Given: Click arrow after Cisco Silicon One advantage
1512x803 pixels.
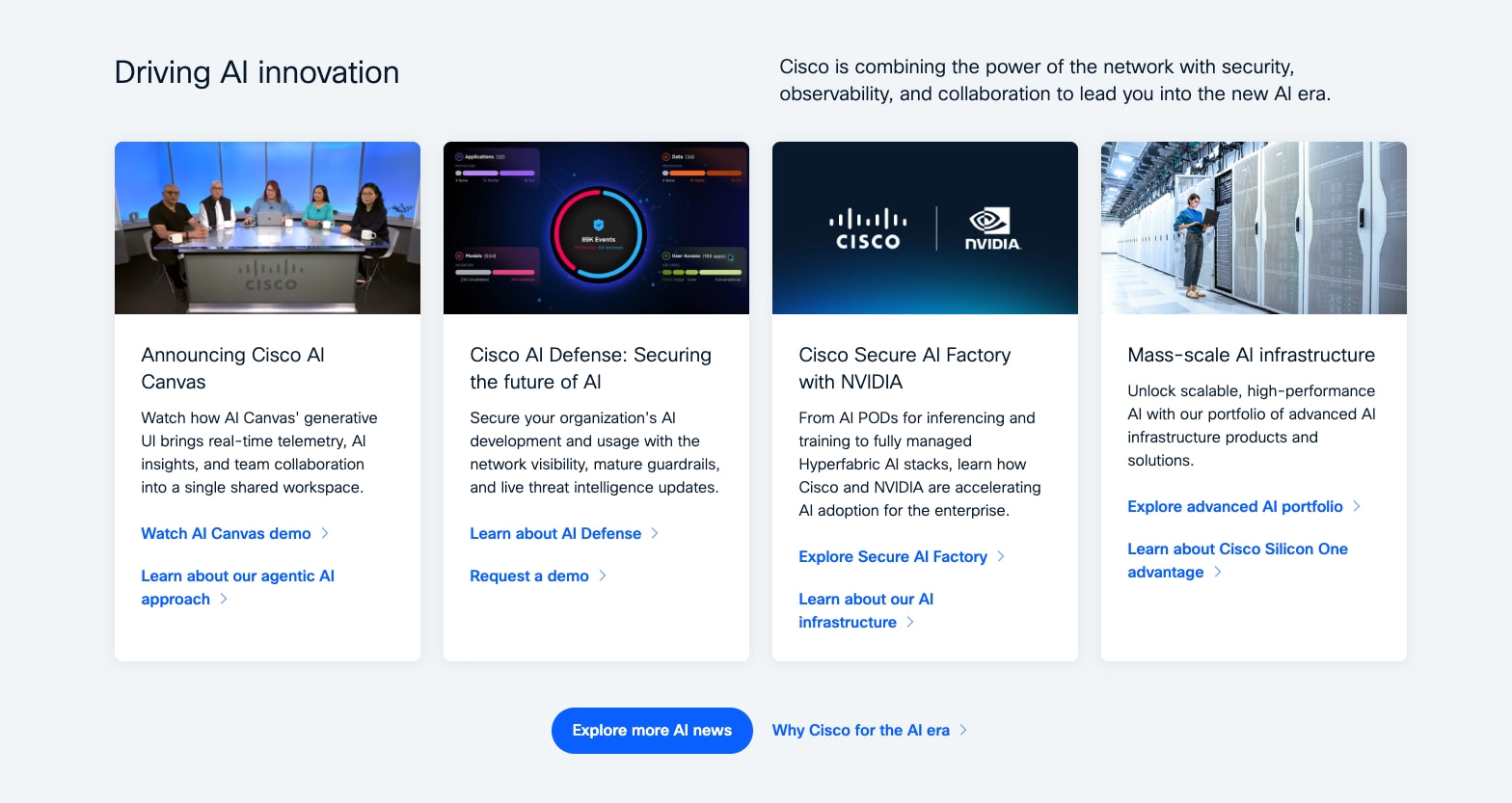Looking at the screenshot, I should (1218, 572).
